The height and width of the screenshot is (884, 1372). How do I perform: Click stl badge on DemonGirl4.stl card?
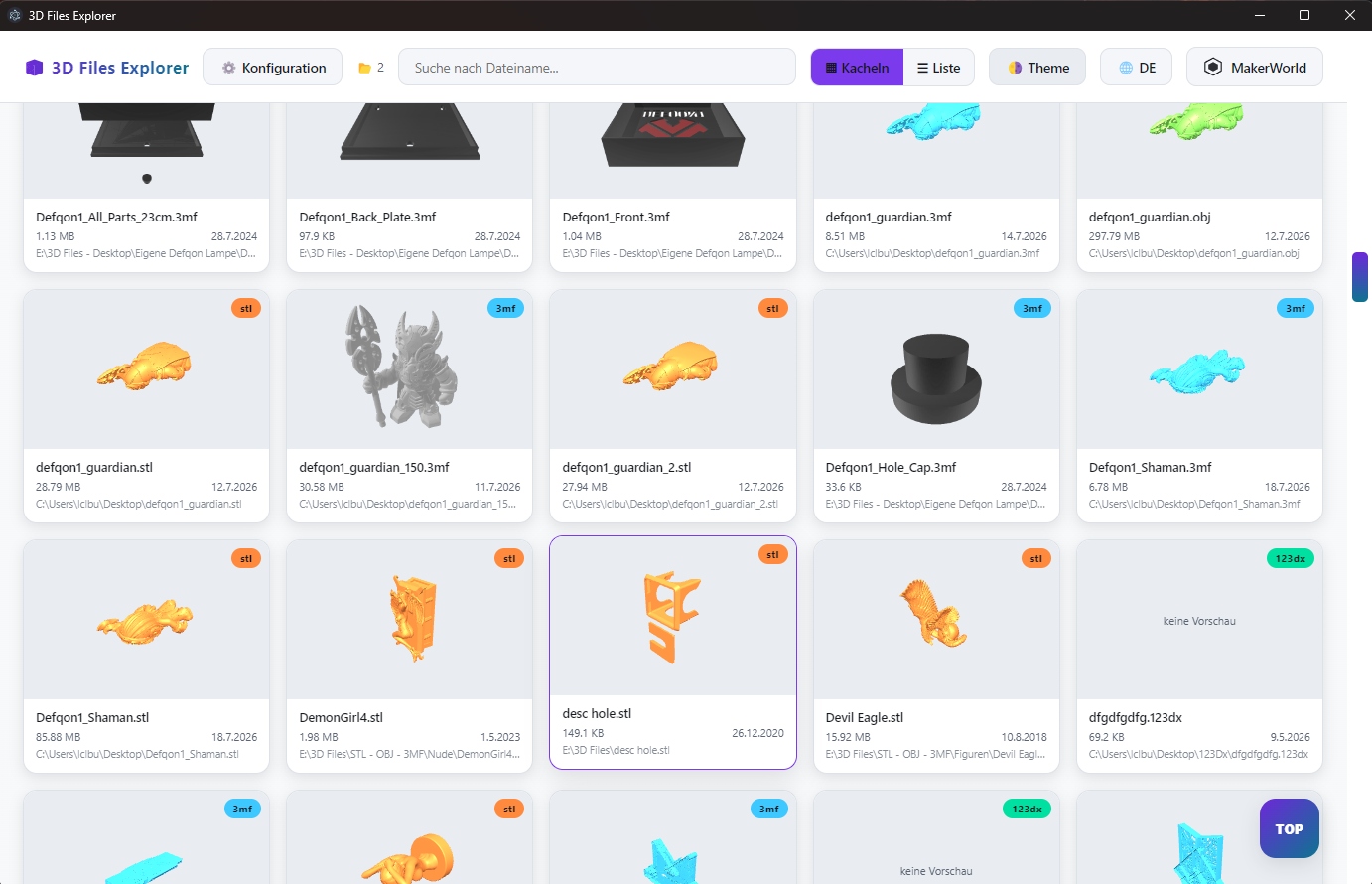pyautogui.click(x=509, y=558)
